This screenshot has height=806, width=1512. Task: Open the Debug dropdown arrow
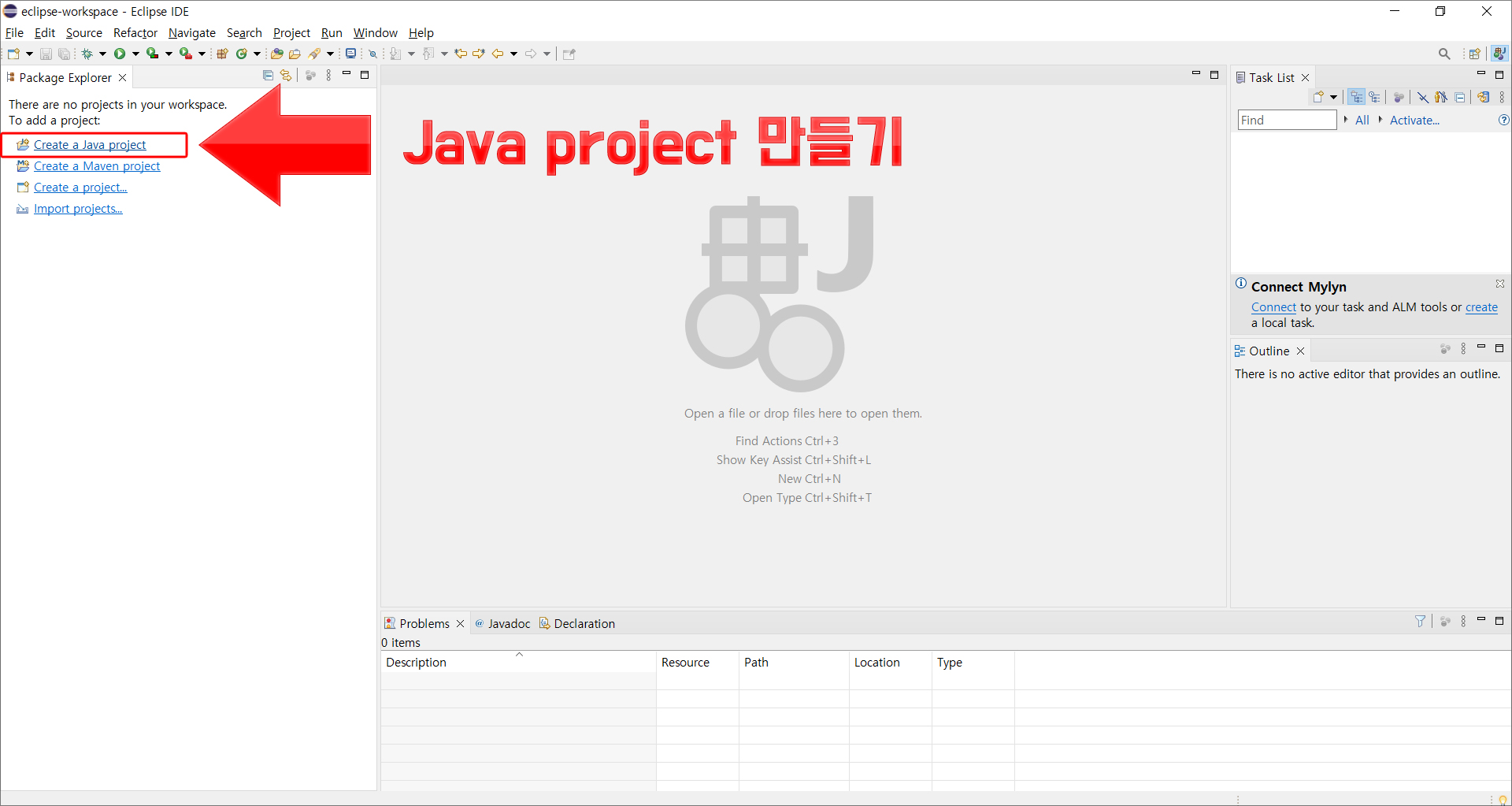tap(102, 54)
